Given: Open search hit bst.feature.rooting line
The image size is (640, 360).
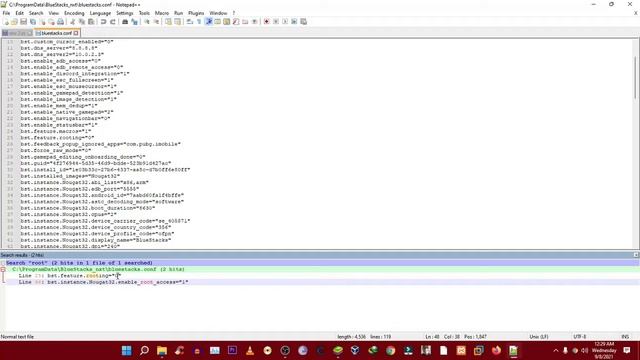Looking at the screenshot, I should [69, 276].
